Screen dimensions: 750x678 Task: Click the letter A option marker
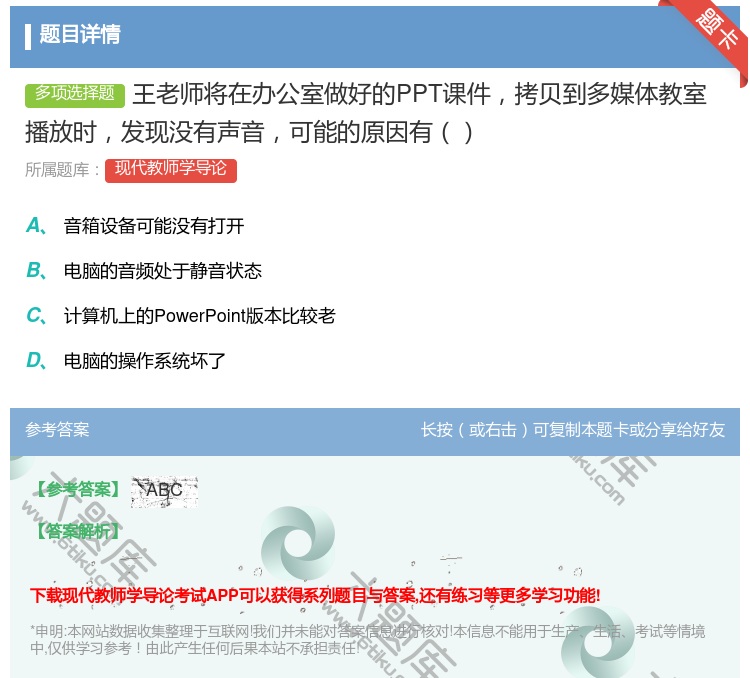tap(36, 226)
